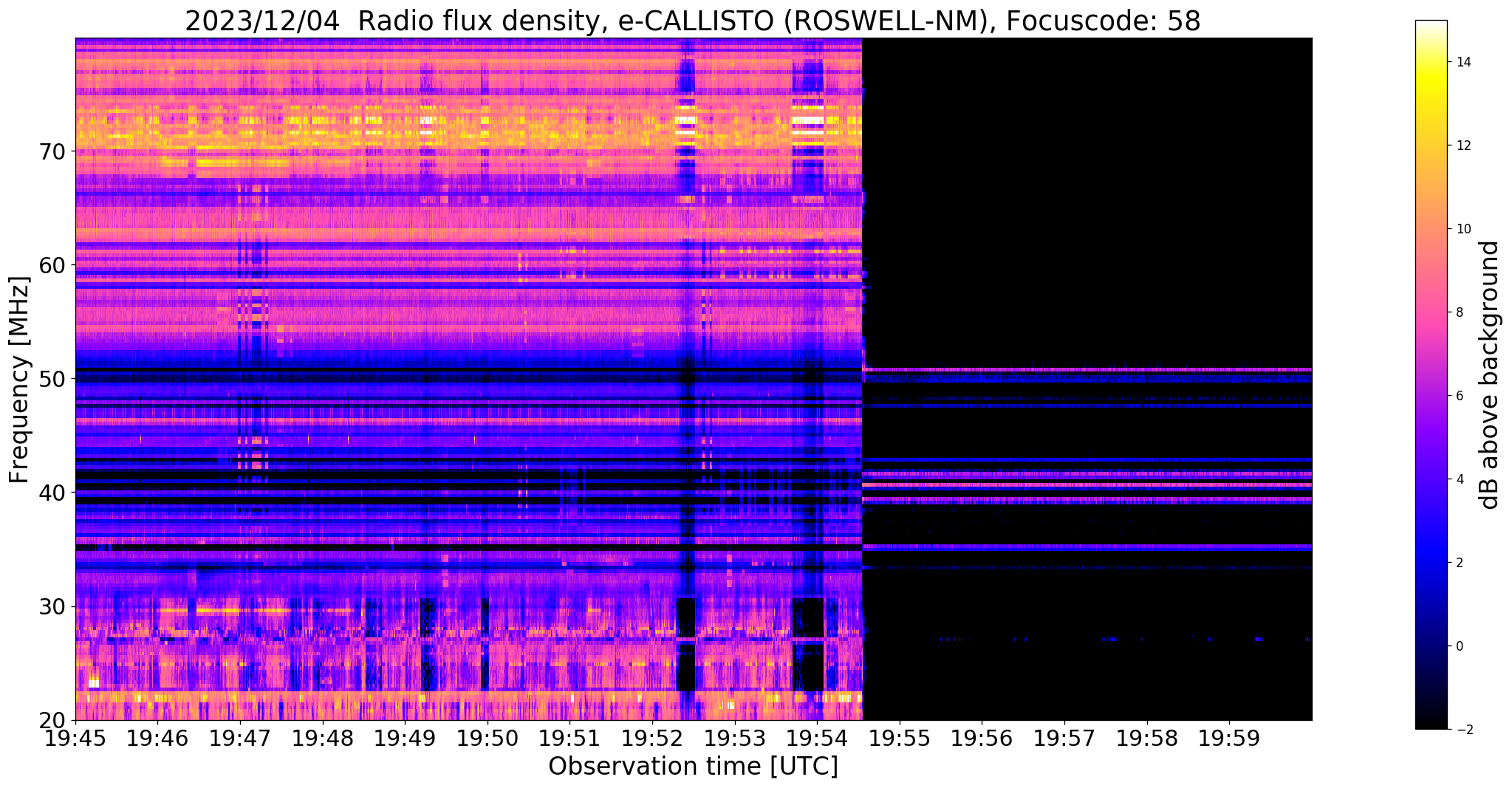Image resolution: width=1512 pixels, height=788 pixels.
Task: Click the colorbar tick value 6
Action: (1460, 396)
